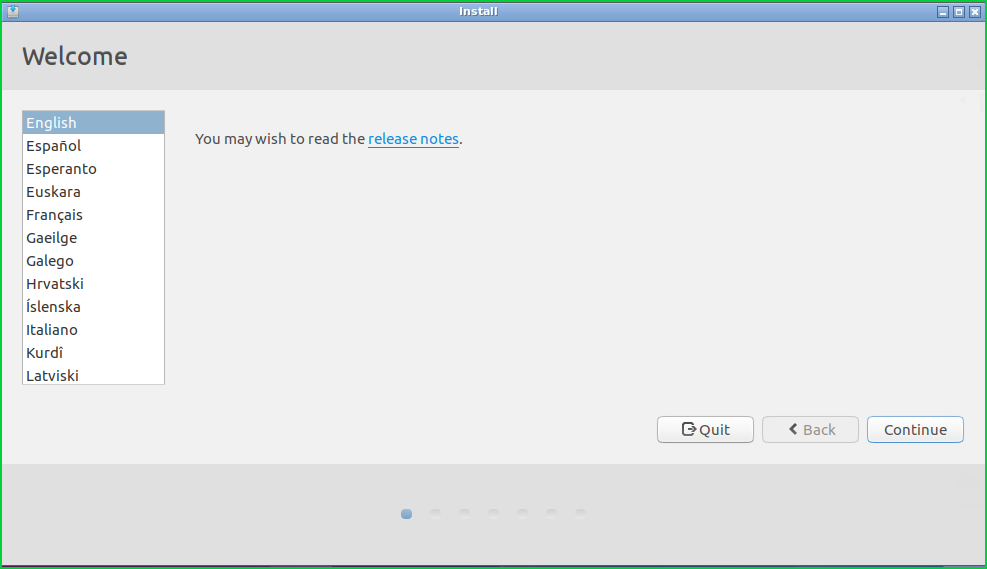987x569 pixels.
Task: Pick Galego as the installer language
Action: (93, 261)
